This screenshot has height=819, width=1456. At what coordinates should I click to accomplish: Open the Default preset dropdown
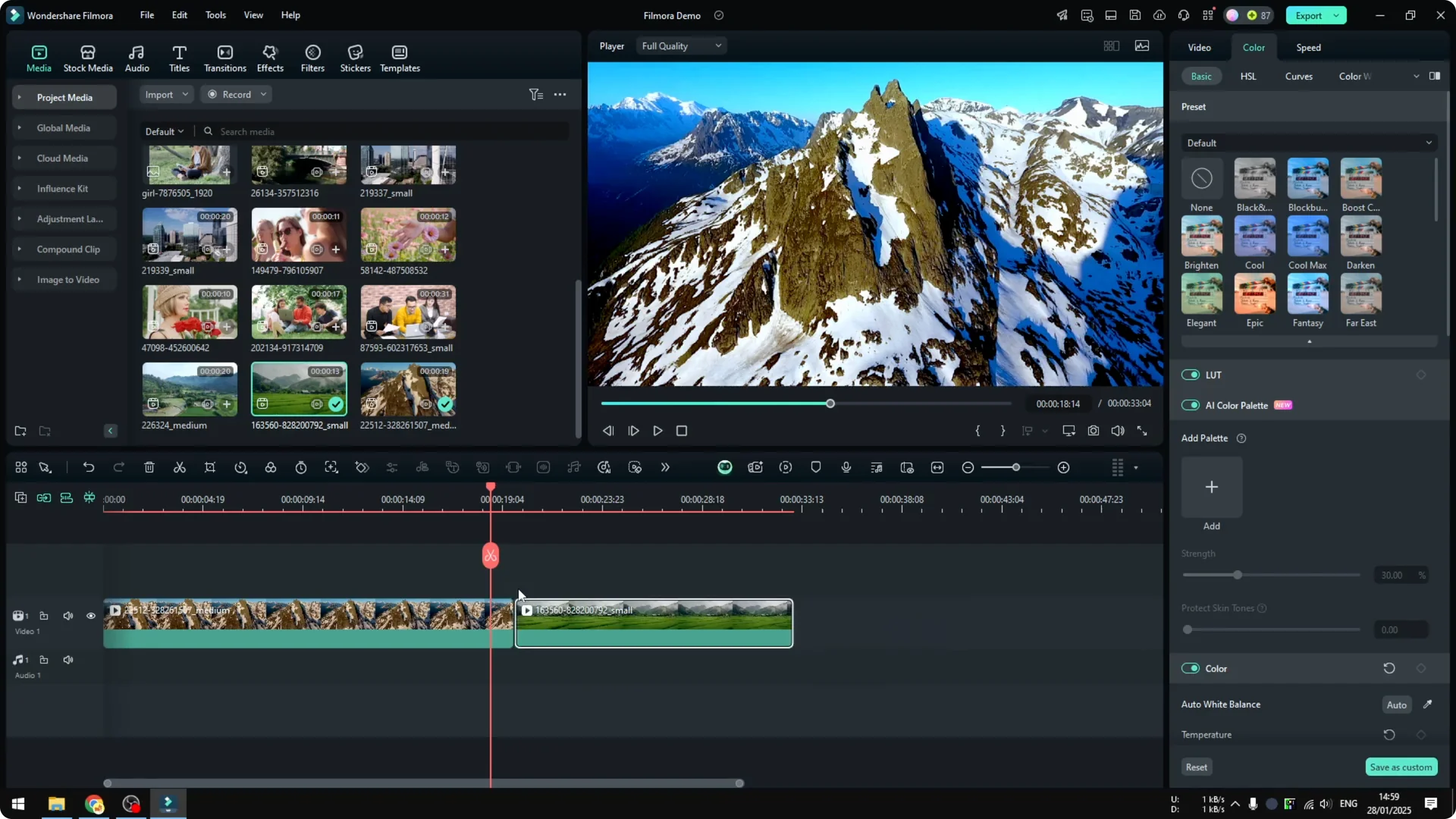tap(1309, 143)
